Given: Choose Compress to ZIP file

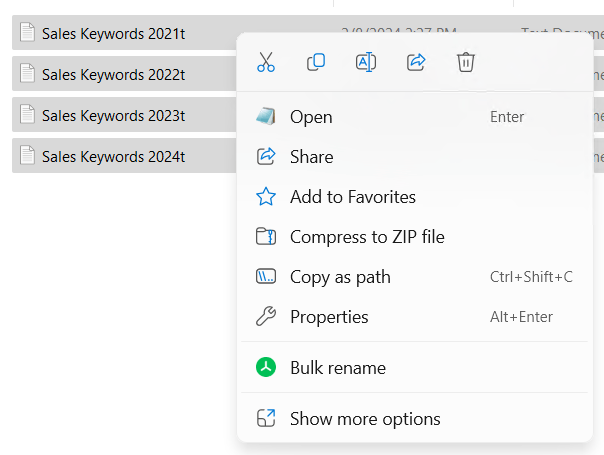Looking at the screenshot, I should (366, 237).
